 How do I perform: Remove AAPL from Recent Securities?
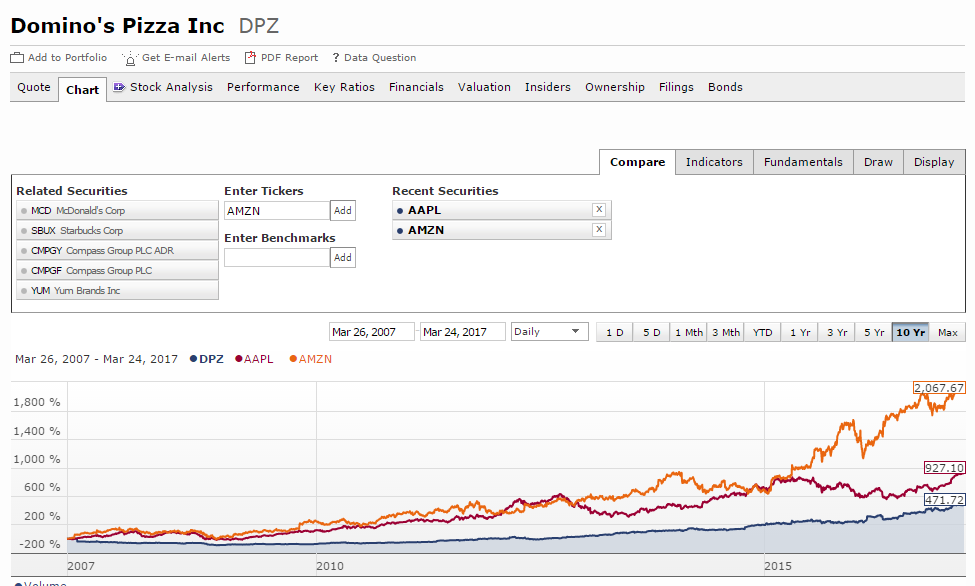click(x=599, y=210)
